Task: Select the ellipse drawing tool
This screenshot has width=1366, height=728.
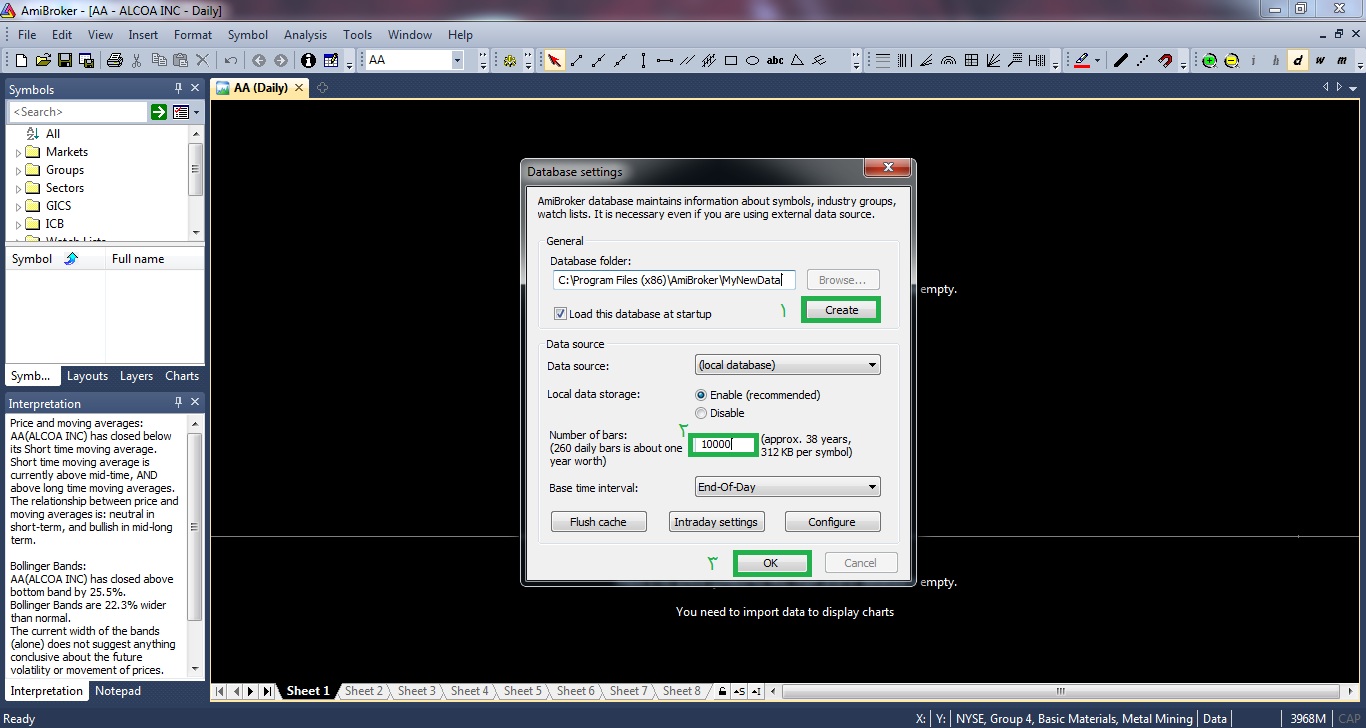Action: tap(752, 61)
